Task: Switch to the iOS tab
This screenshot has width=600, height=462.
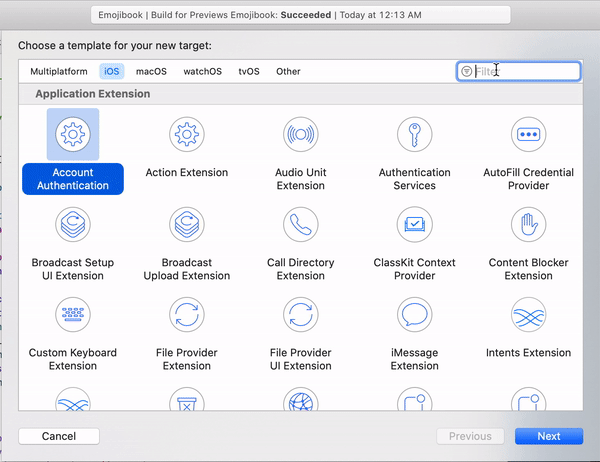Action: pyautogui.click(x=112, y=72)
